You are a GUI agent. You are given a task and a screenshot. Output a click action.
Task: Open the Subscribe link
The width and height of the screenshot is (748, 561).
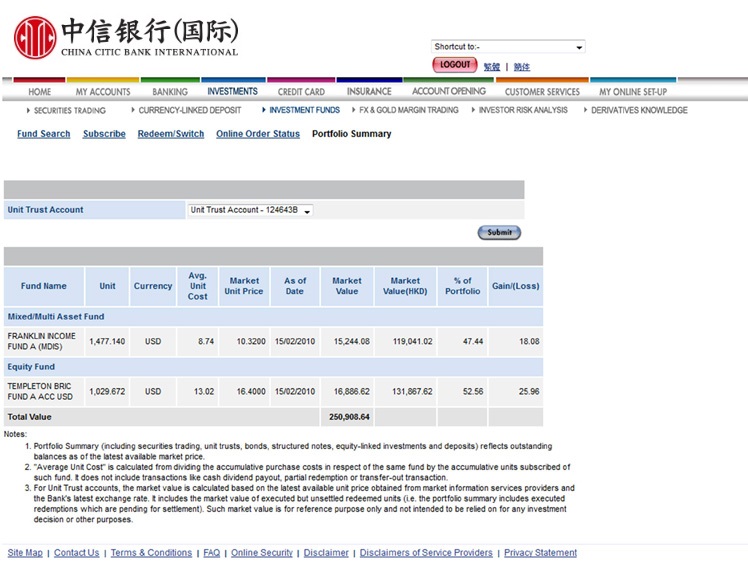tap(104, 134)
